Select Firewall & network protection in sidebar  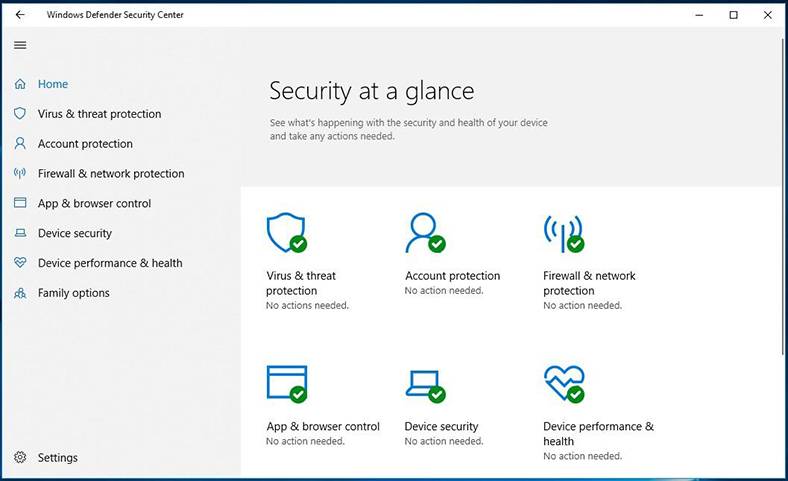[x=111, y=173]
